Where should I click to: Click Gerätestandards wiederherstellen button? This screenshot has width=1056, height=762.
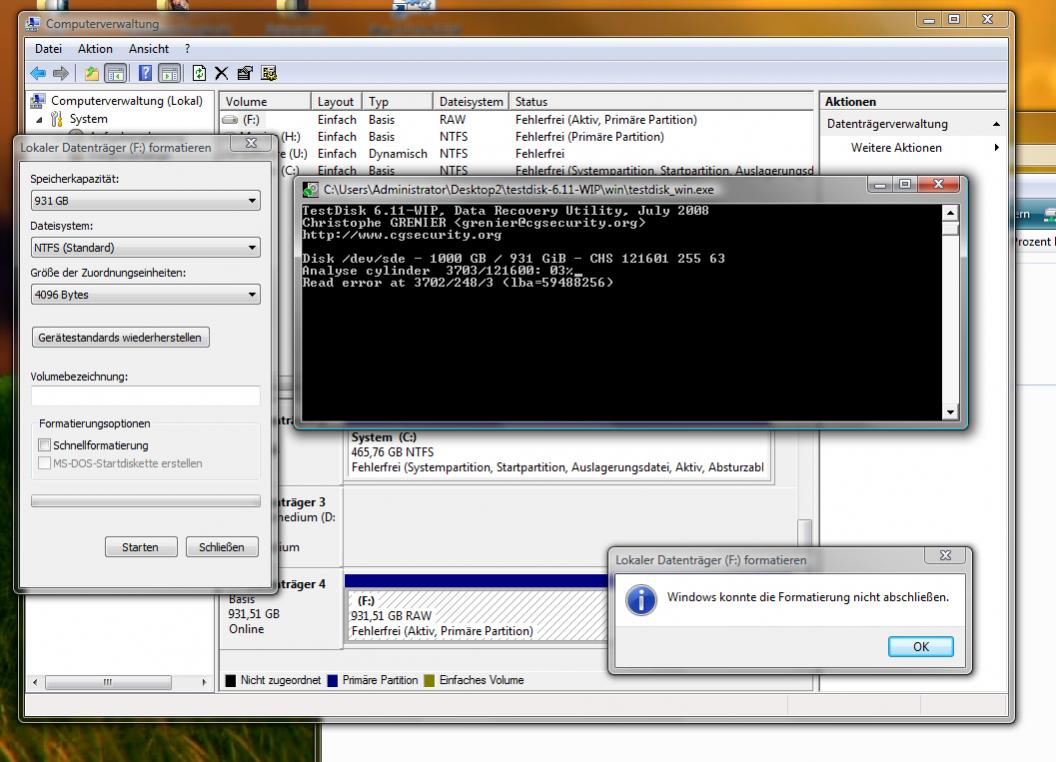coord(120,338)
